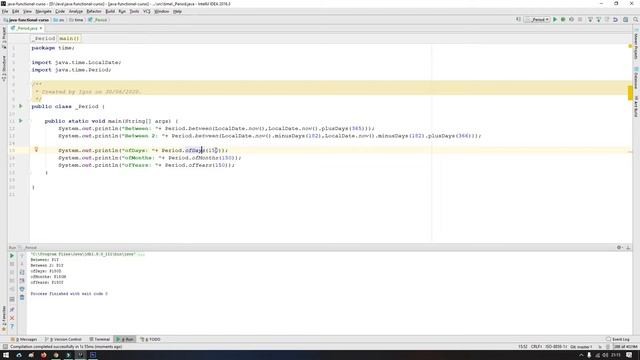This screenshot has width=640, height=360.
Task: Open the TODO tool window tab
Action: click(x=151, y=339)
